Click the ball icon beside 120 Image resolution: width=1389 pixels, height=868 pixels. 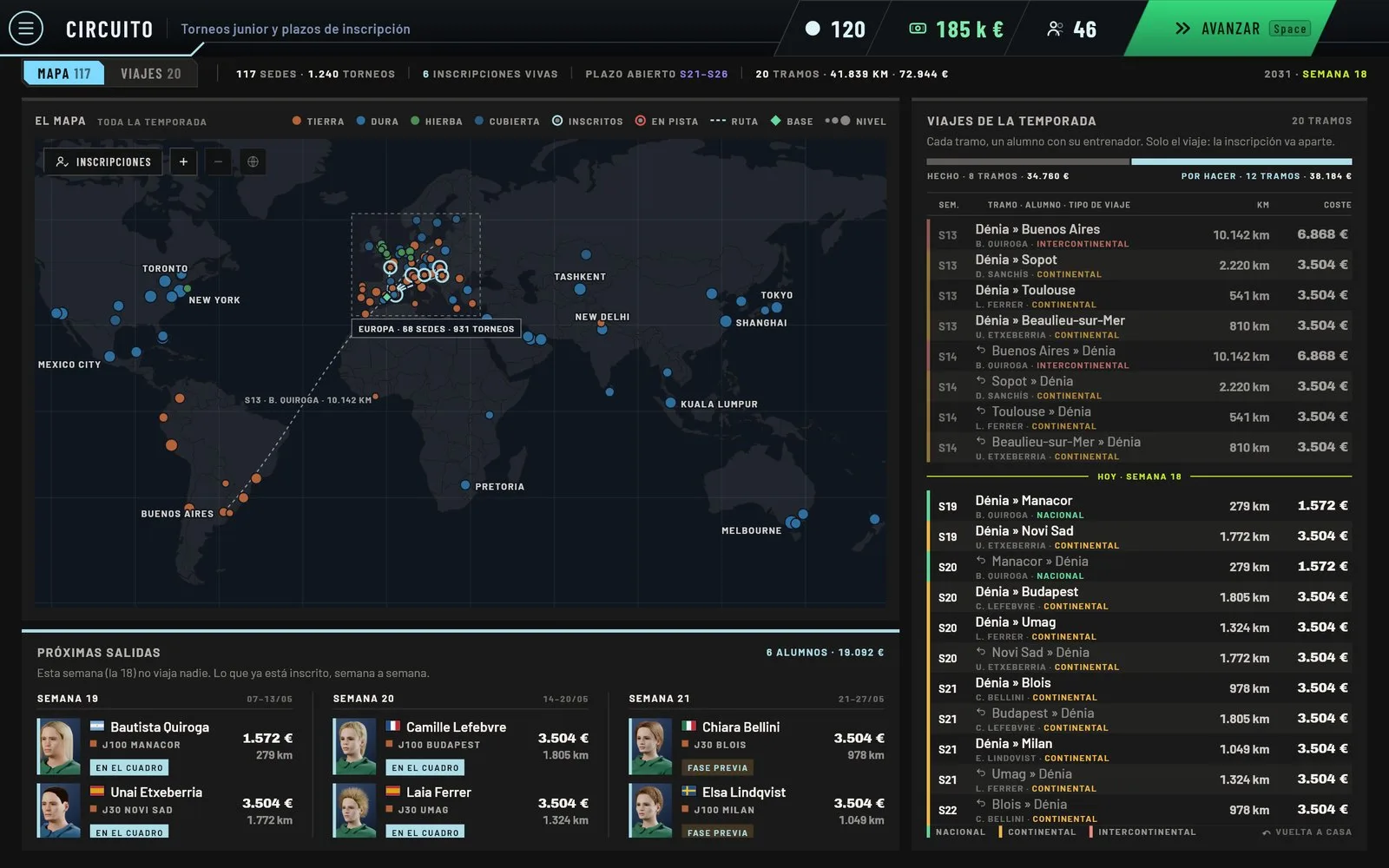pos(813,29)
